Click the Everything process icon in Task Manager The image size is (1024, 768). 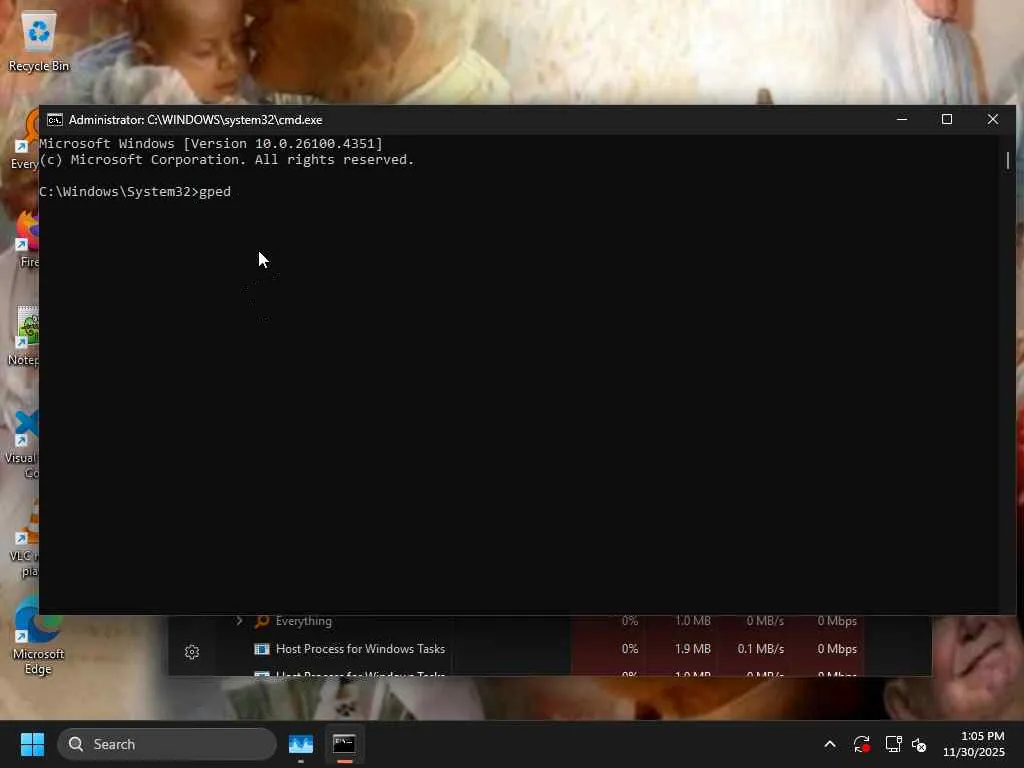coord(262,621)
